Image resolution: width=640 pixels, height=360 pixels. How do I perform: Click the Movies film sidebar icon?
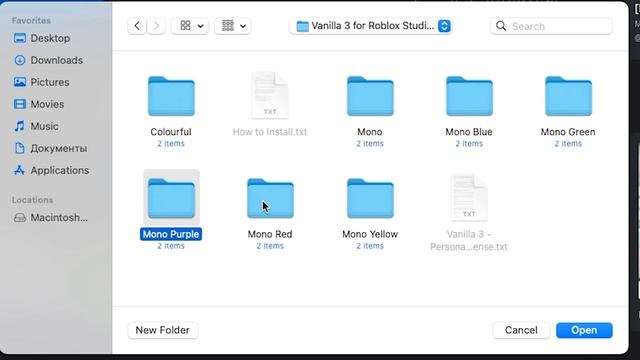click(20, 104)
